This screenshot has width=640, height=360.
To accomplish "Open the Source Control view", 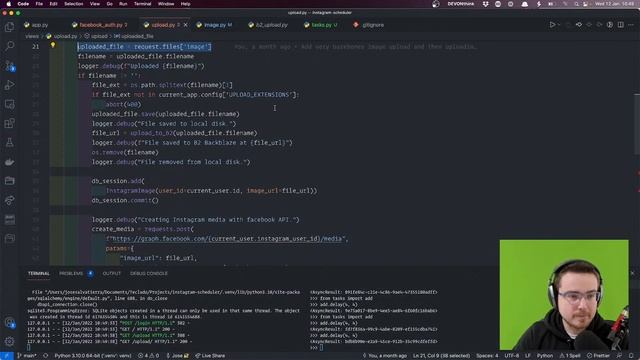I will (x=9, y=65).
